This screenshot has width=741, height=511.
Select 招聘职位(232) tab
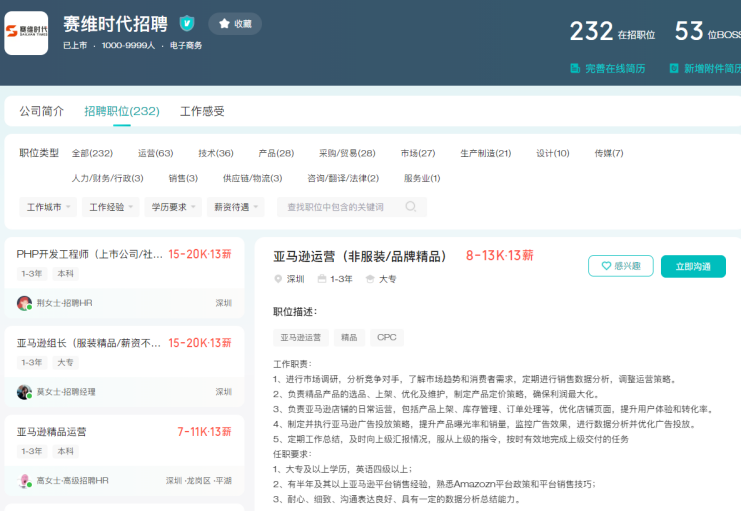(x=122, y=111)
